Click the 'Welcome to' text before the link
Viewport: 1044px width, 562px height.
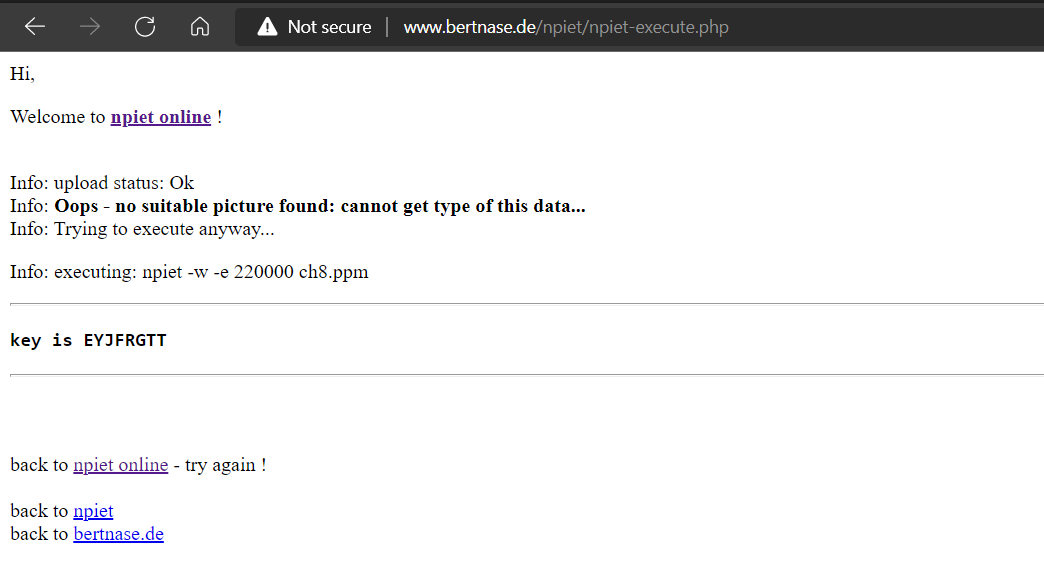tap(58, 117)
